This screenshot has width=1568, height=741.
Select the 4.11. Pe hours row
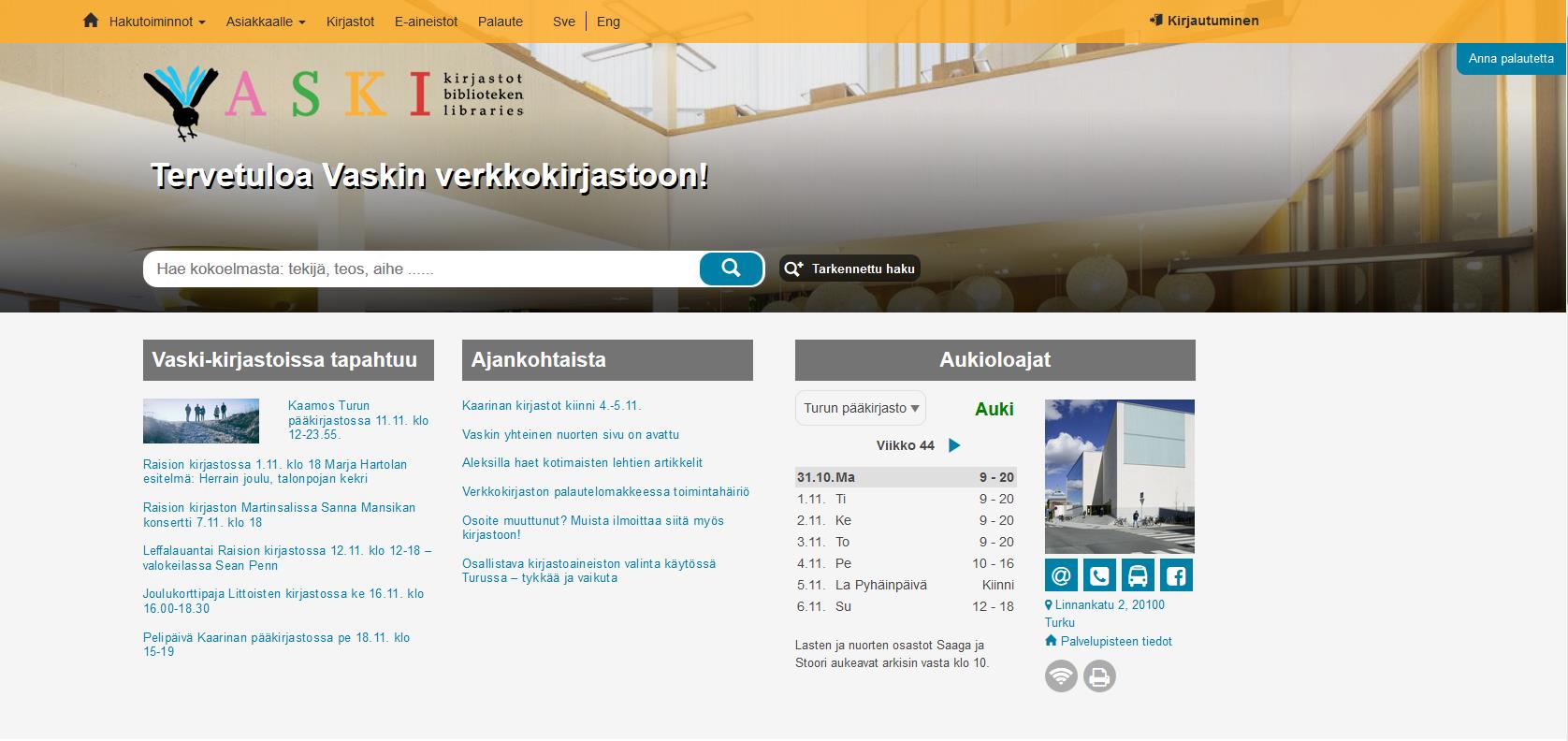tap(906, 563)
